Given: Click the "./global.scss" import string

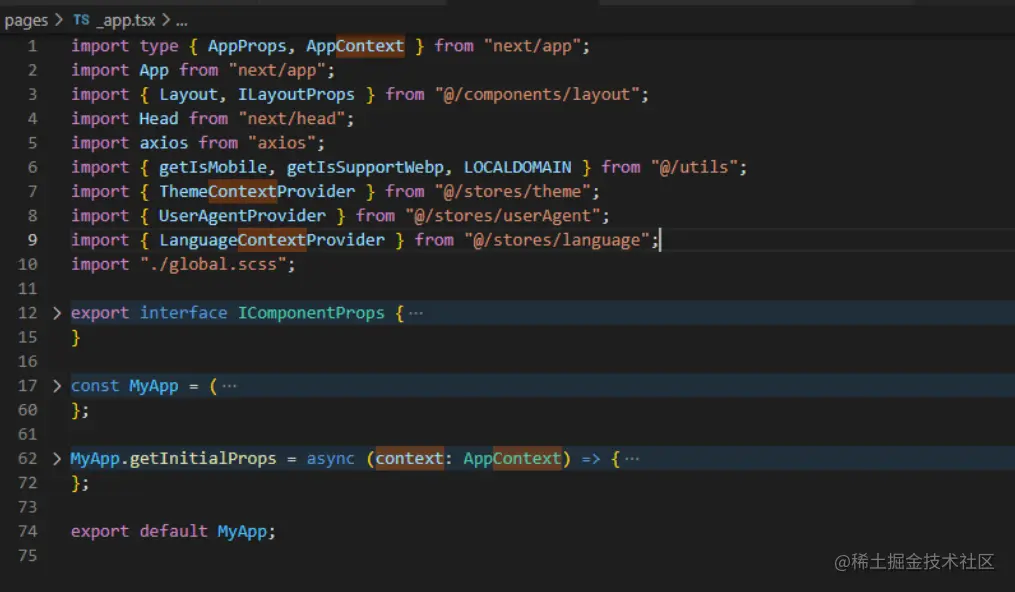Looking at the screenshot, I should tap(213, 264).
